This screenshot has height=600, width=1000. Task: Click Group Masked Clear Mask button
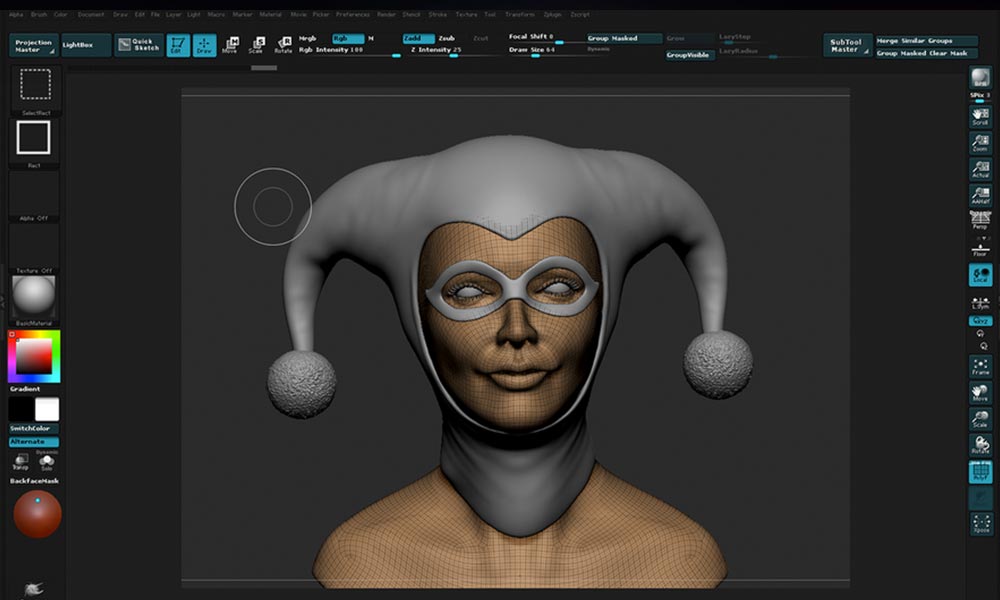[x=926, y=54]
